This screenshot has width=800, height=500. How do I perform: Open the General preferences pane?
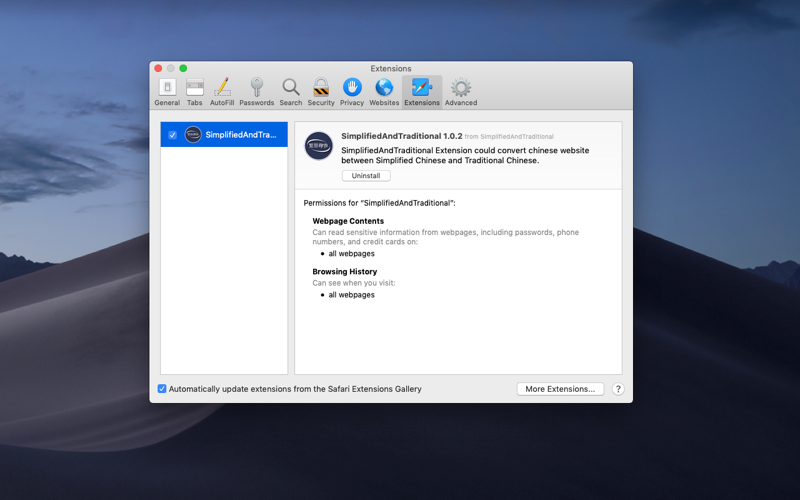pos(167,92)
